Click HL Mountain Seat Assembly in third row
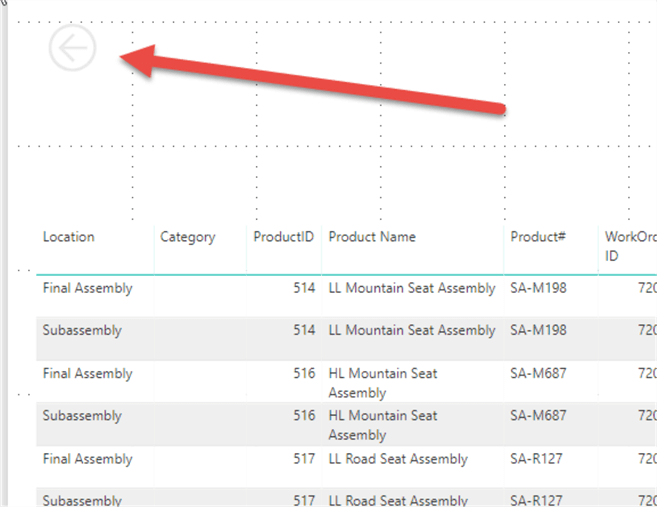The height and width of the screenshot is (507, 657). (x=383, y=383)
